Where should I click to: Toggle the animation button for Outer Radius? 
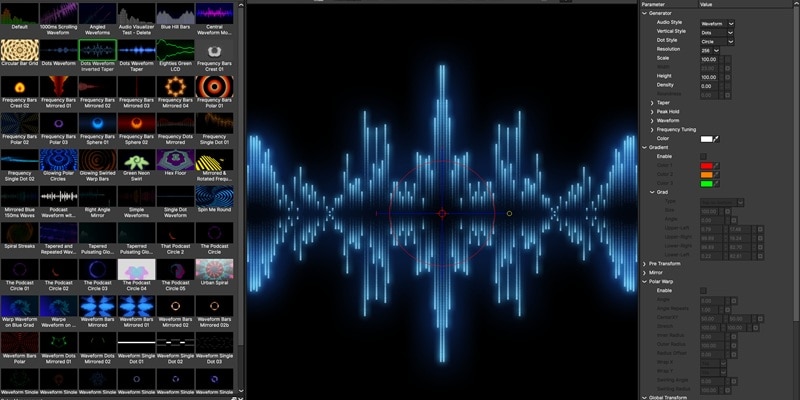click(x=734, y=345)
